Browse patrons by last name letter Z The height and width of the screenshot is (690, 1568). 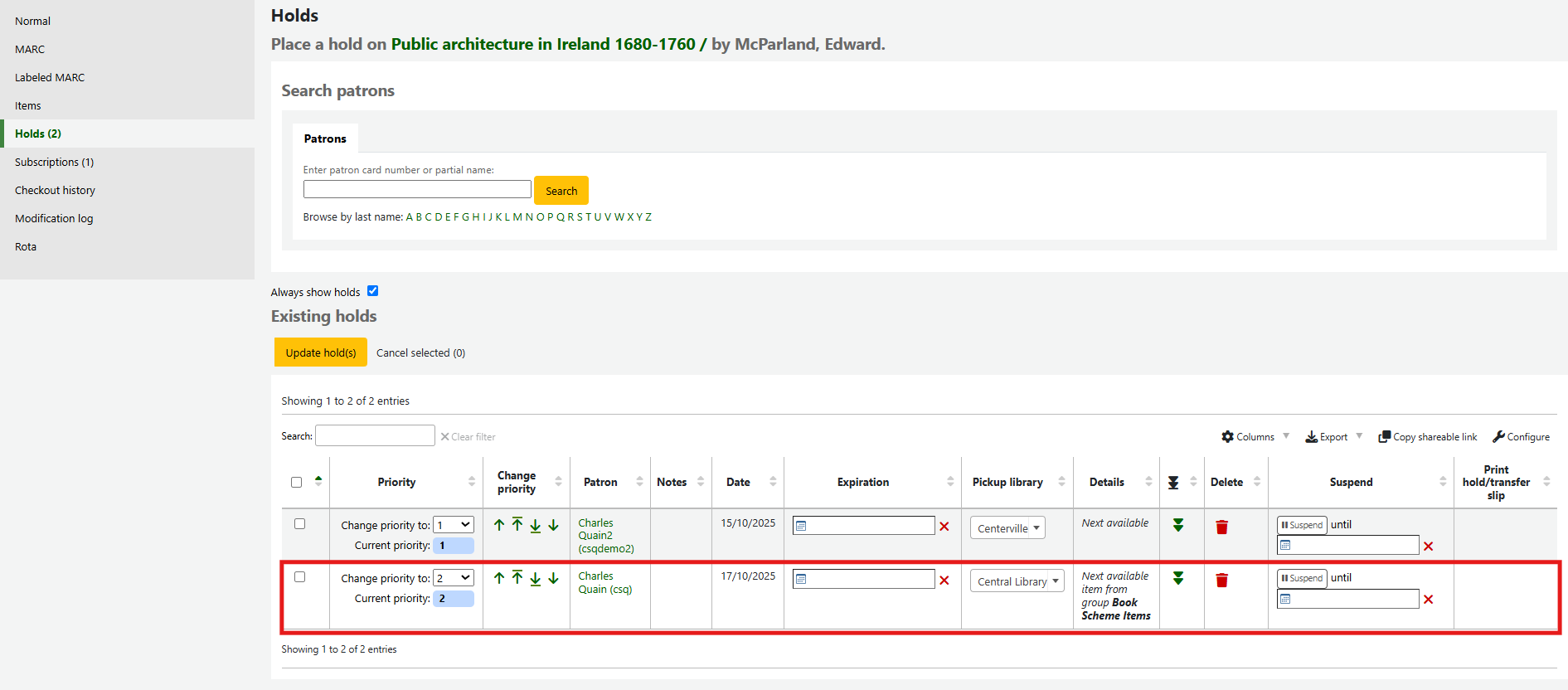click(x=648, y=217)
